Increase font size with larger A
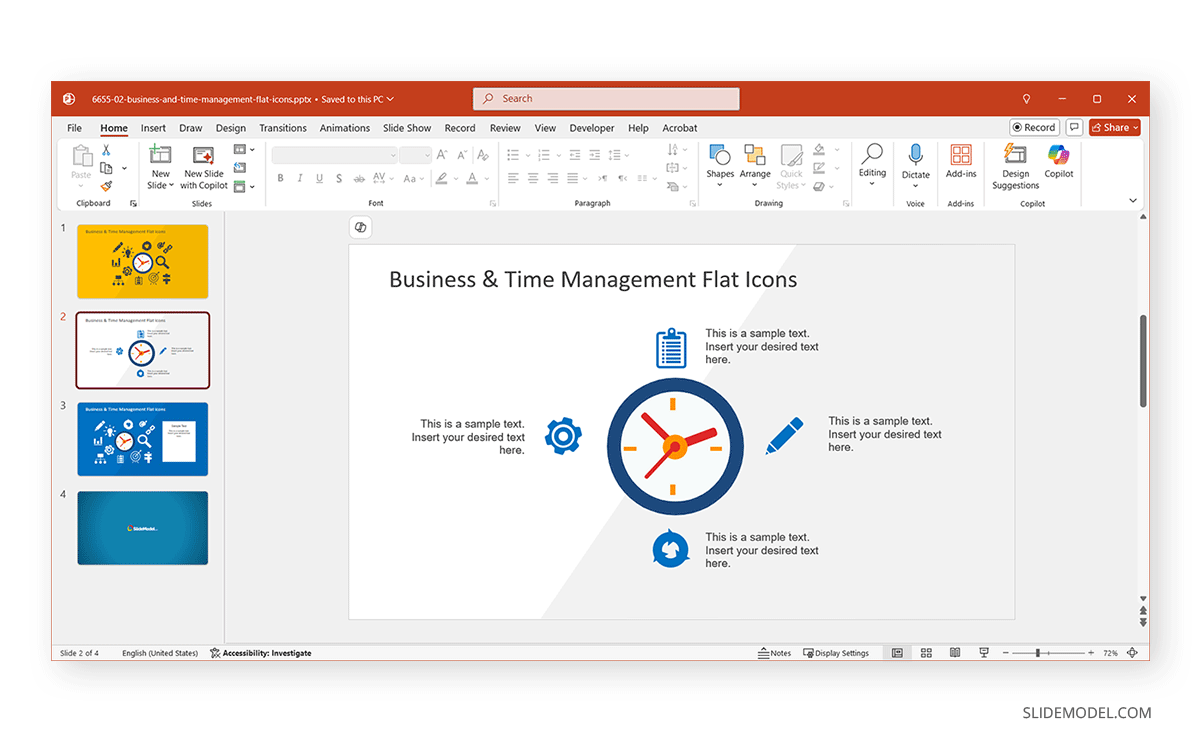The image size is (1200, 743). click(442, 155)
